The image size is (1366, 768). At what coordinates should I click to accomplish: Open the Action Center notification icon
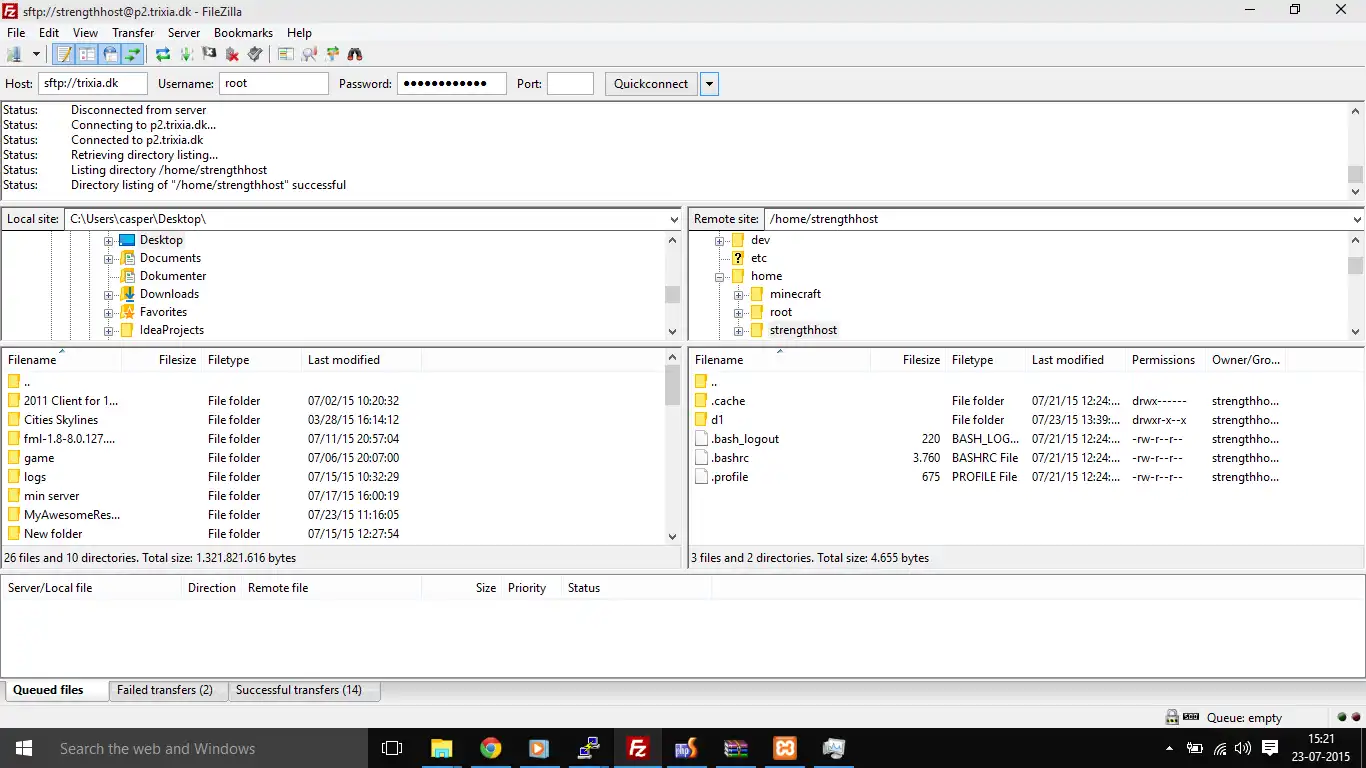point(1270,748)
